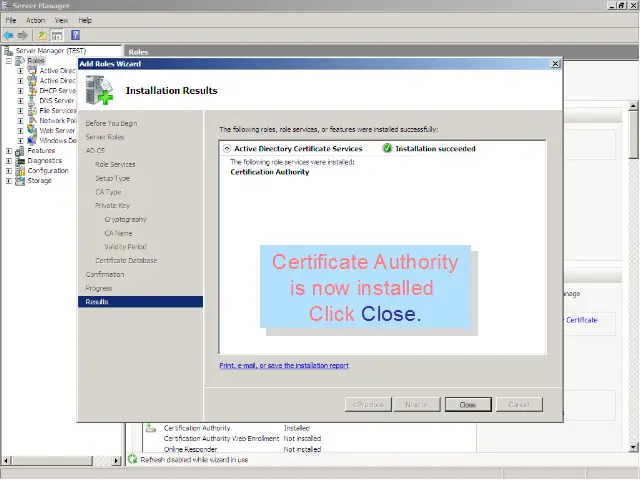Click up arrow of Roles pane scrollbar
This screenshot has height=480, width=640.
point(633,106)
